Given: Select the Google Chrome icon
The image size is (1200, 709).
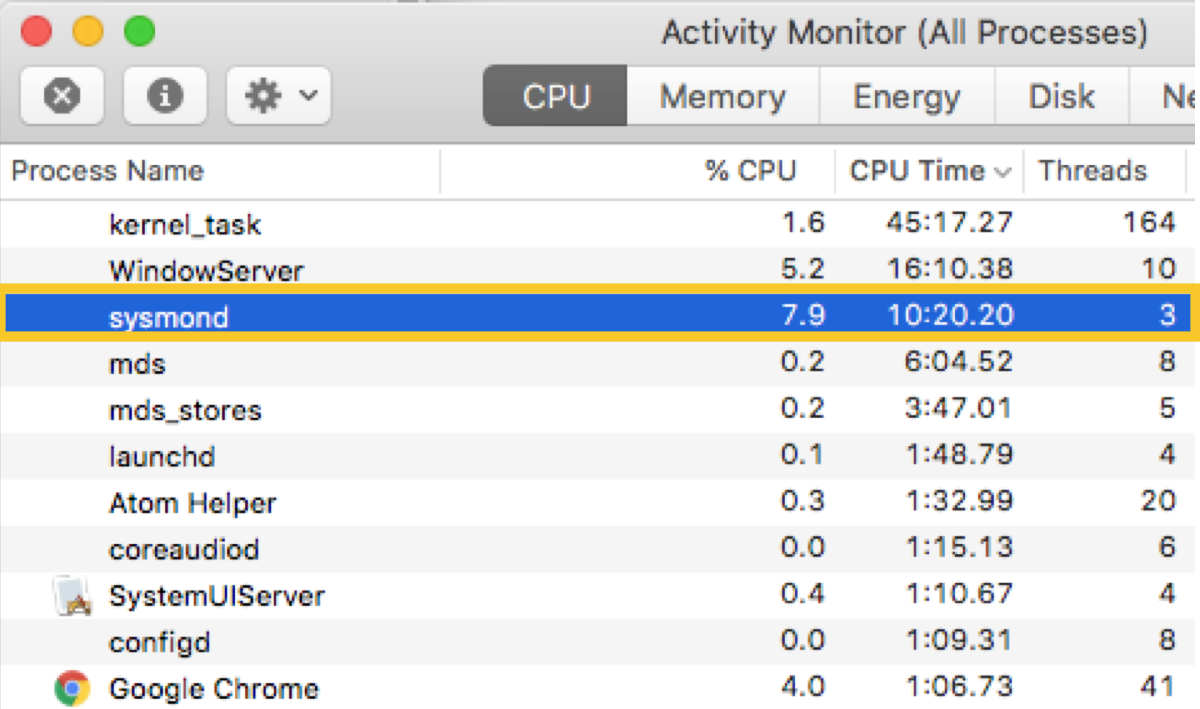Looking at the screenshot, I should [71, 689].
